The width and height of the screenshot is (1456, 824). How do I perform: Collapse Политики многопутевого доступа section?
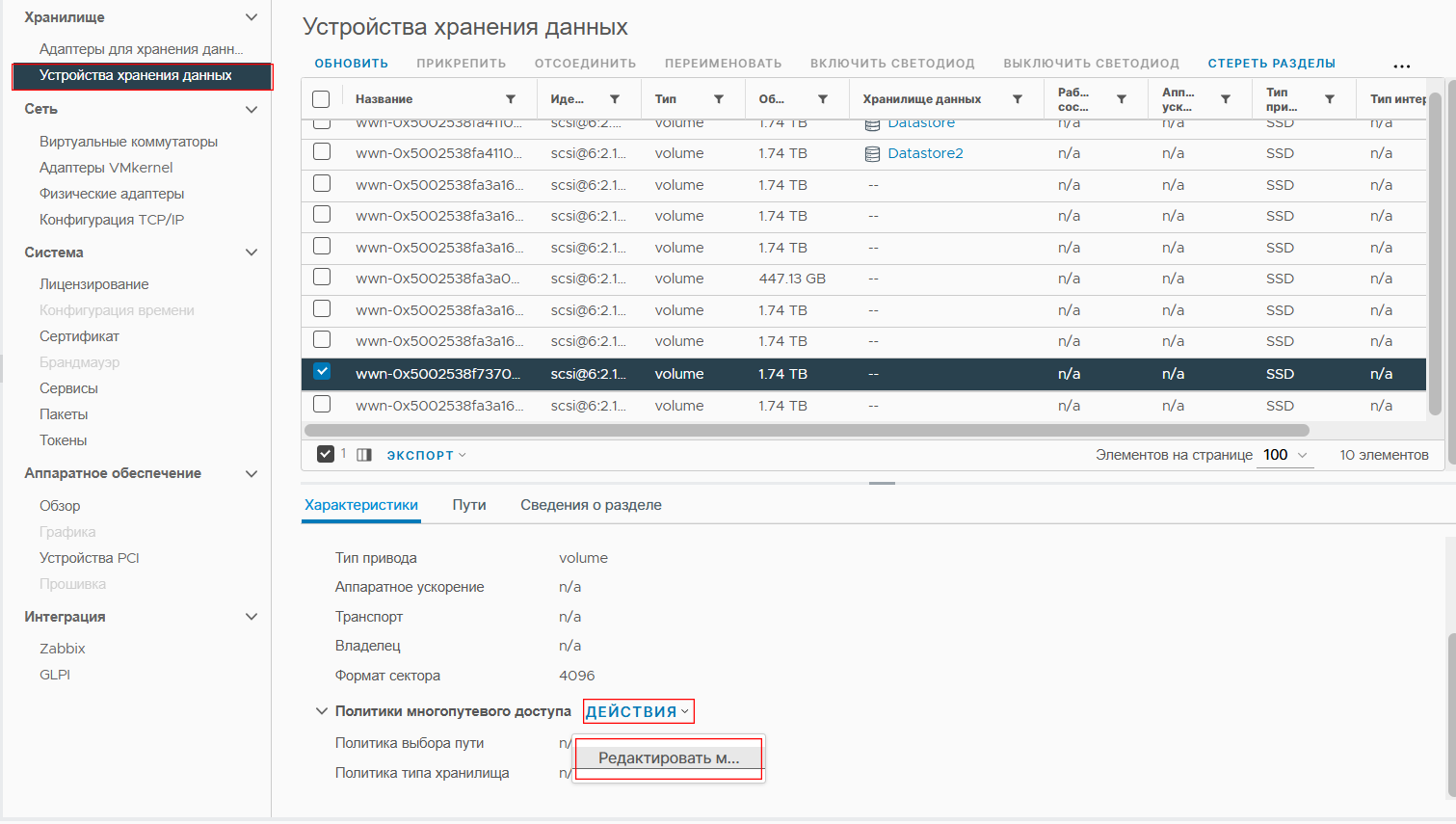[322, 711]
